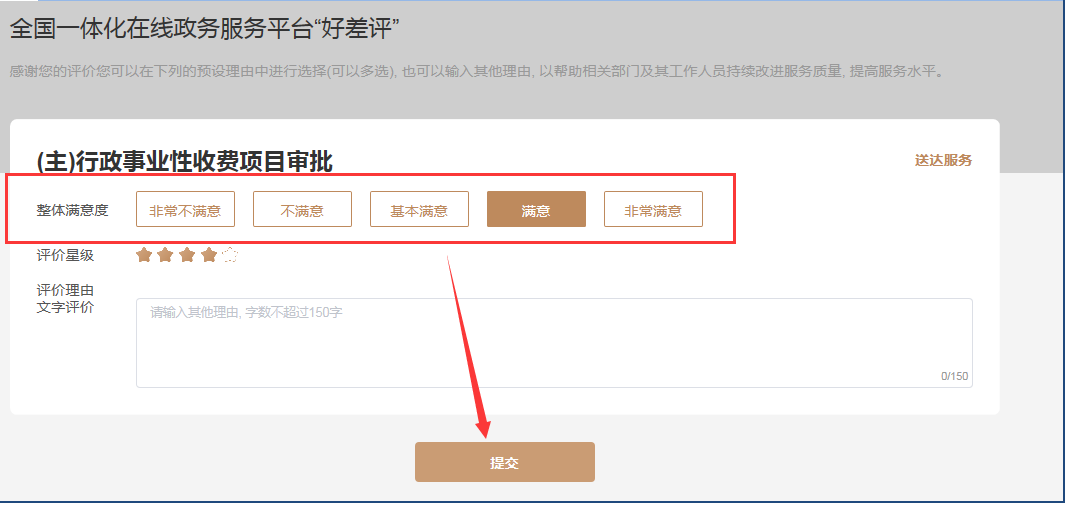Click the 整体满意度 label
This screenshot has height=505, width=1067.
click(x=72, y=210)
